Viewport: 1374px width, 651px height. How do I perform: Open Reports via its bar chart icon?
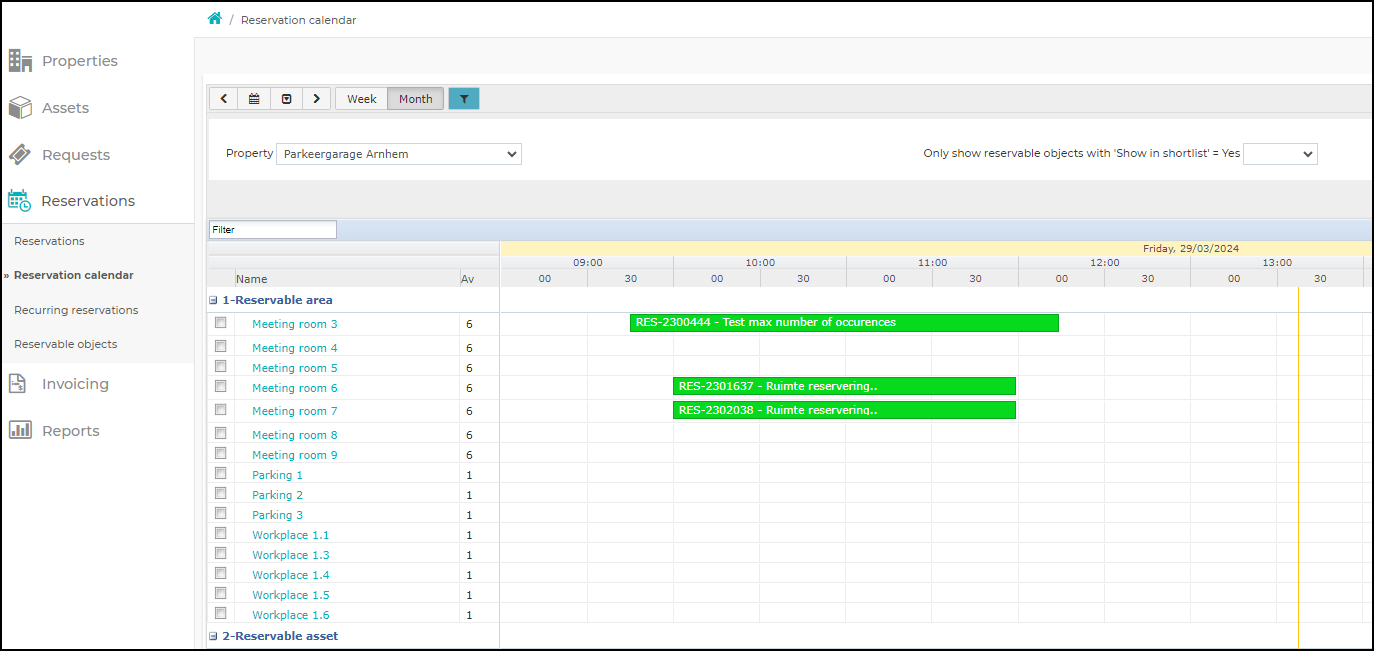pos(20,431)
